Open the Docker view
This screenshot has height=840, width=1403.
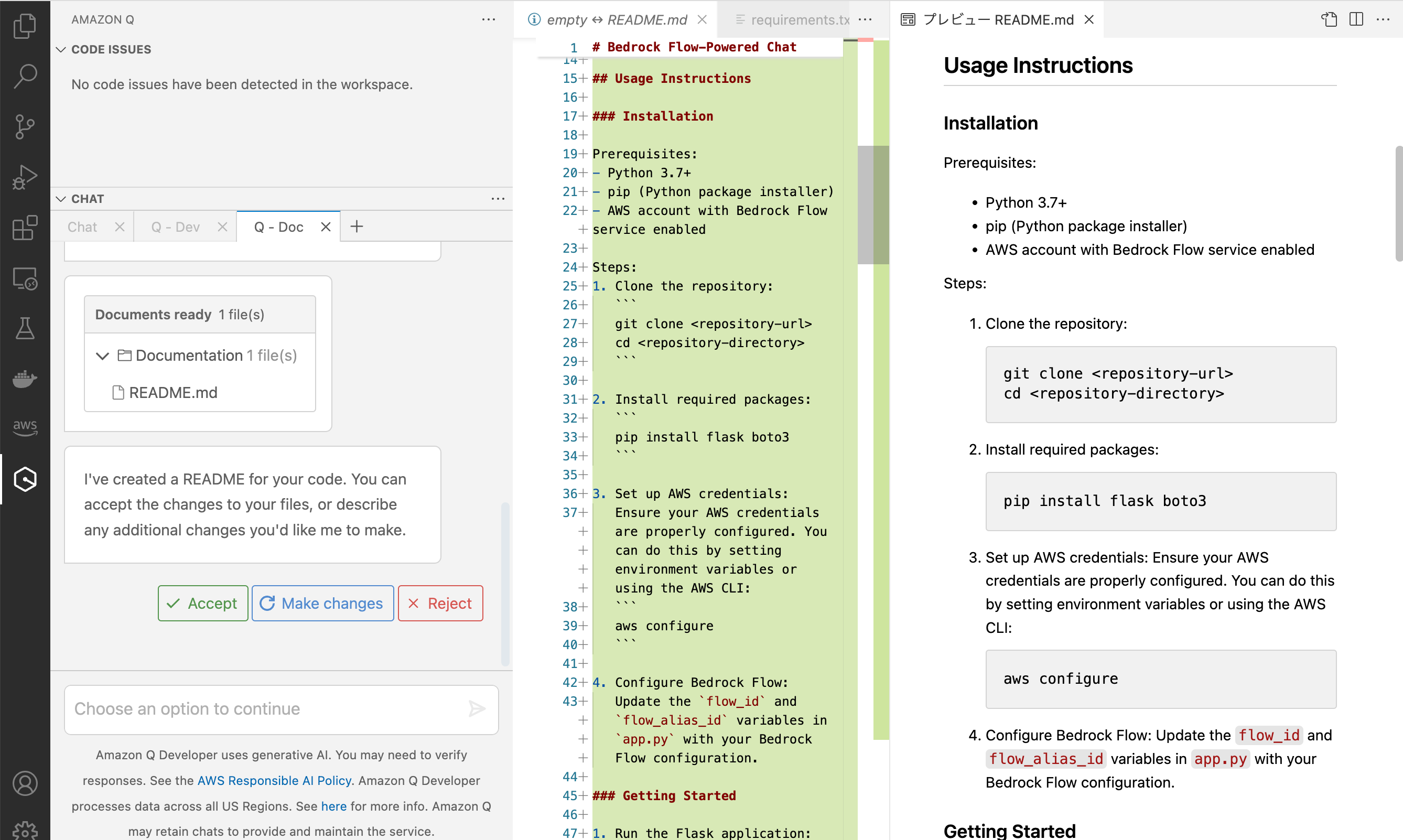pyautogui.click(x=25, y=379)
